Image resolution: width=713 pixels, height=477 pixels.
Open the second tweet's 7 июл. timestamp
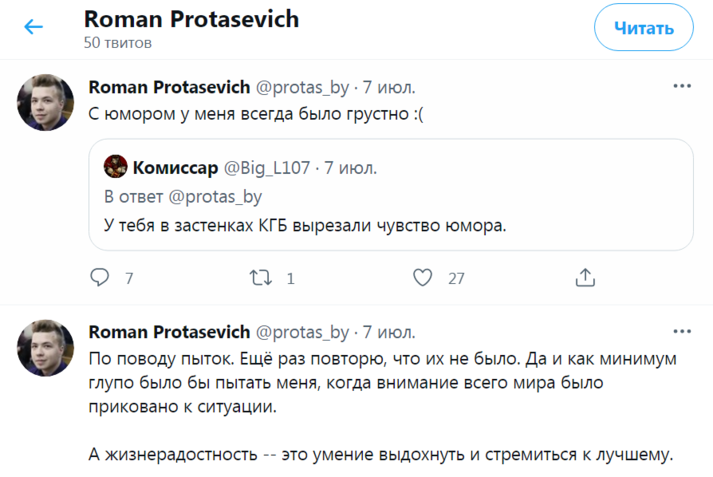(x=389, y=332)
